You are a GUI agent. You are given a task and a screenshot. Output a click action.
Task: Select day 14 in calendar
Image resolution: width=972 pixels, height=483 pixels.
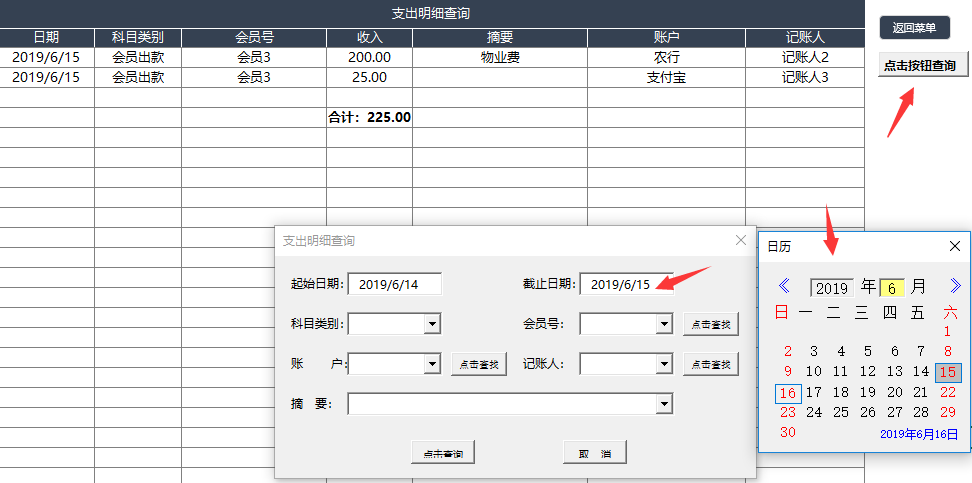921,371
